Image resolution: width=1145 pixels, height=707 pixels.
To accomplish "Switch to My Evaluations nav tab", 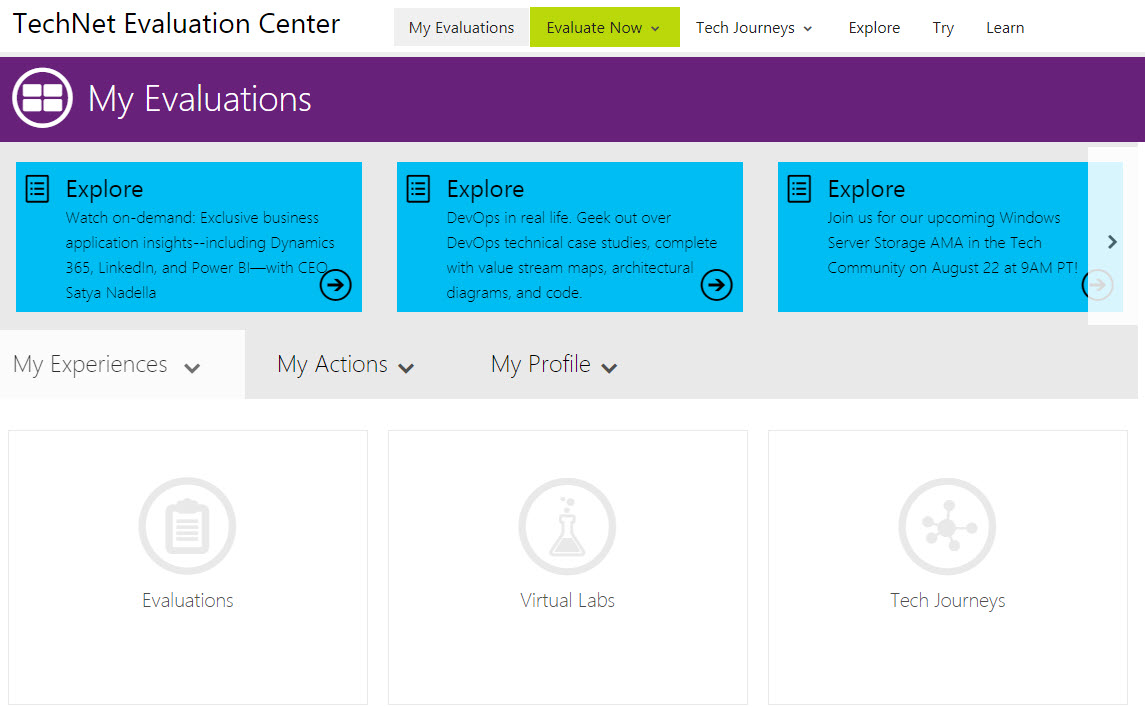I will [461, 28].
